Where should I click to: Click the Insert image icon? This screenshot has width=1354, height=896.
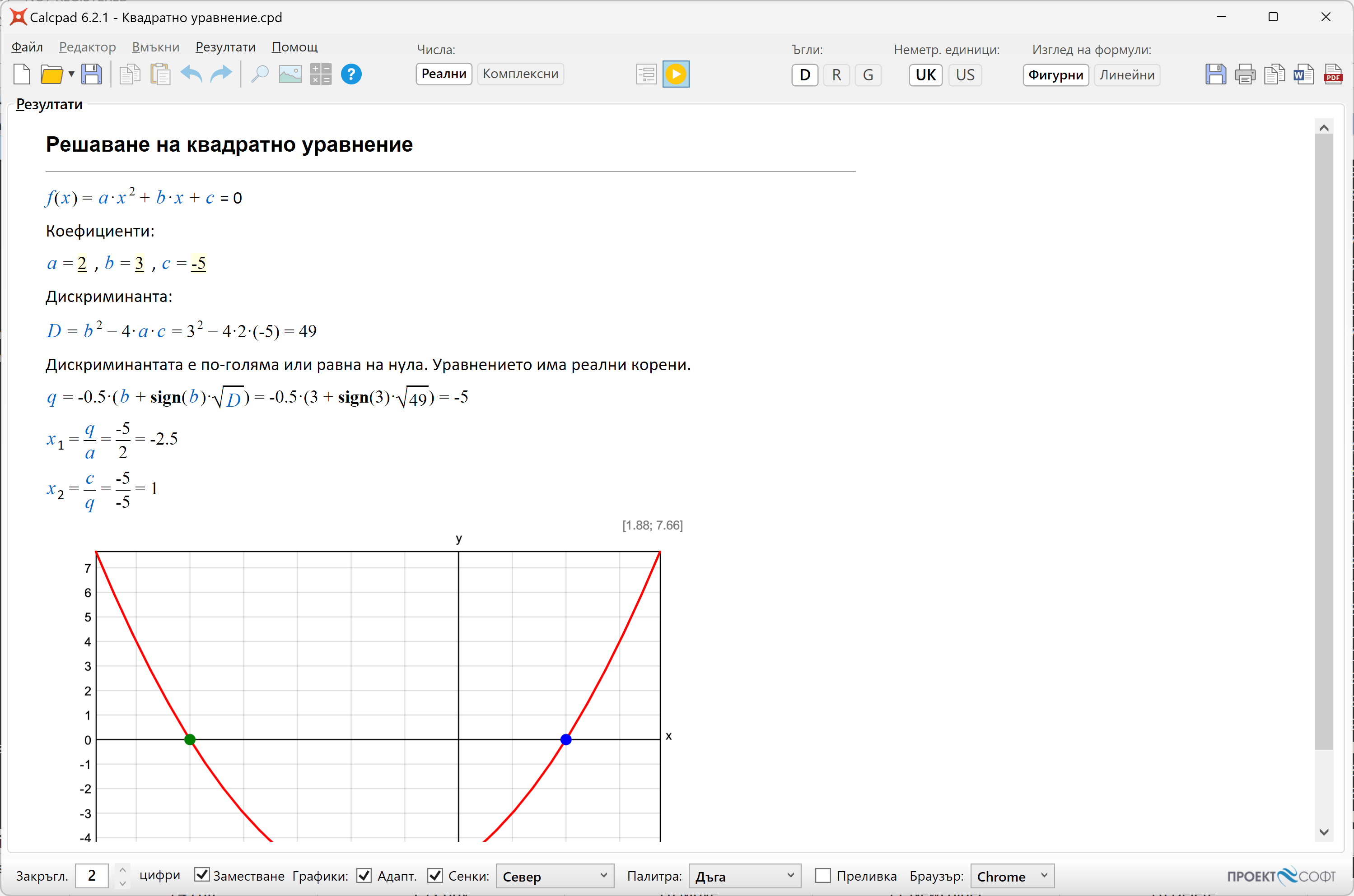pos(290,74)
